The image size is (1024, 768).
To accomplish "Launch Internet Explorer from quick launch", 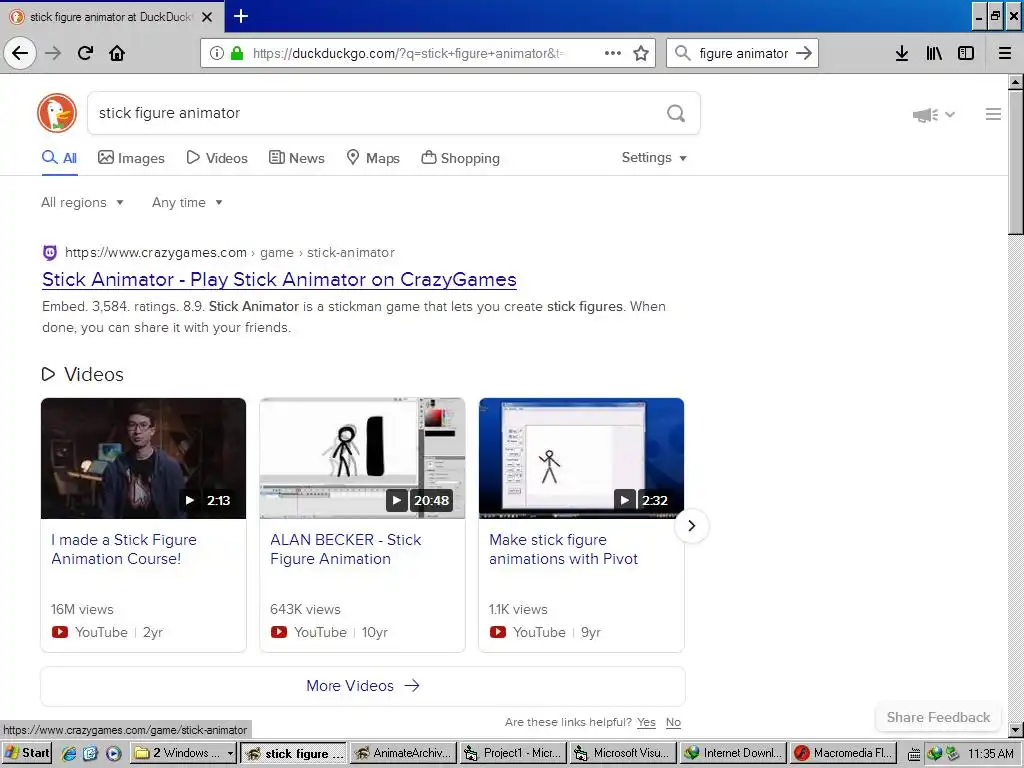I will 69,753.
